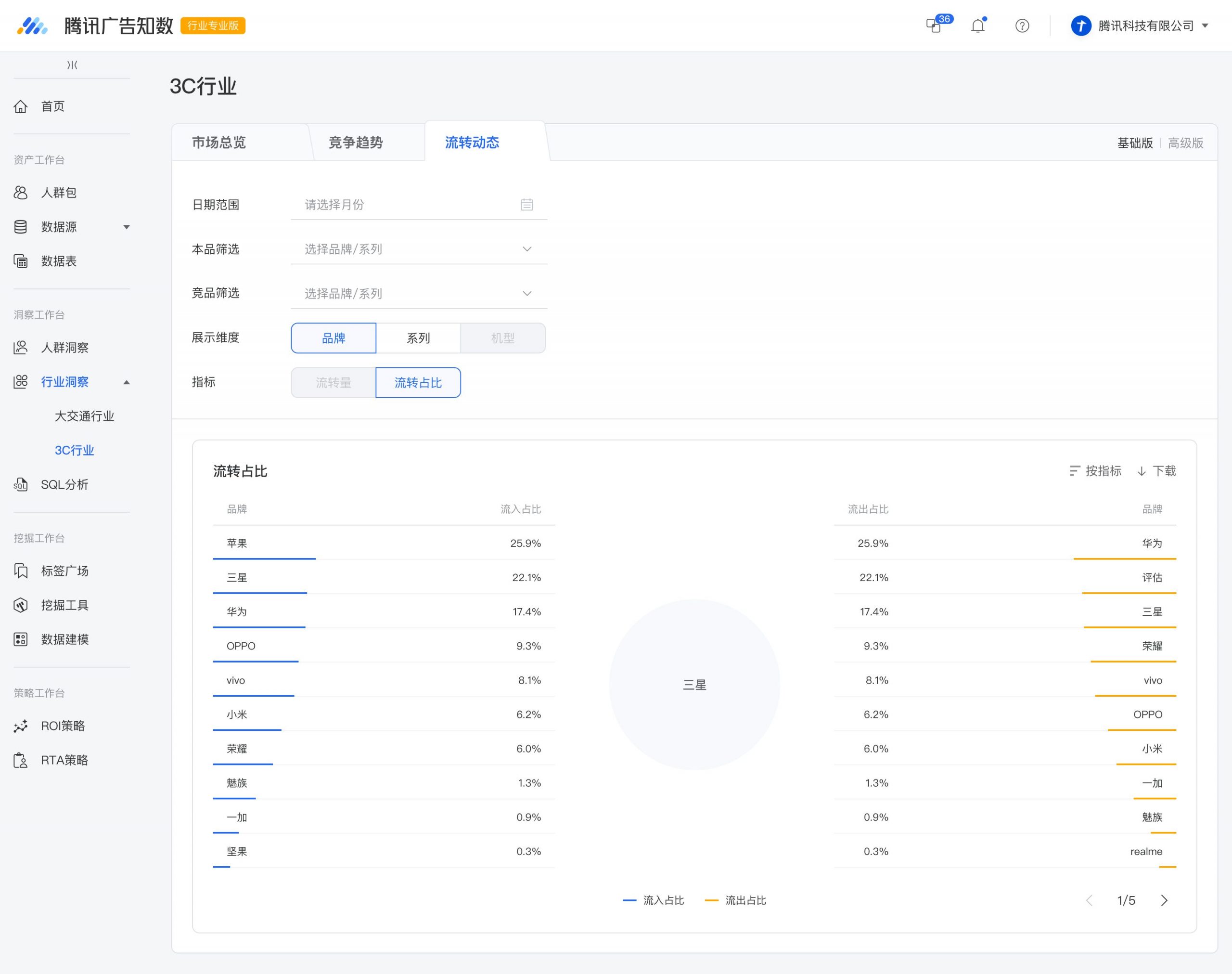Open the 竞品筛选 brand dropdown
The width and height of the screenshot is (1232, 974).
(x=419, y=294)
